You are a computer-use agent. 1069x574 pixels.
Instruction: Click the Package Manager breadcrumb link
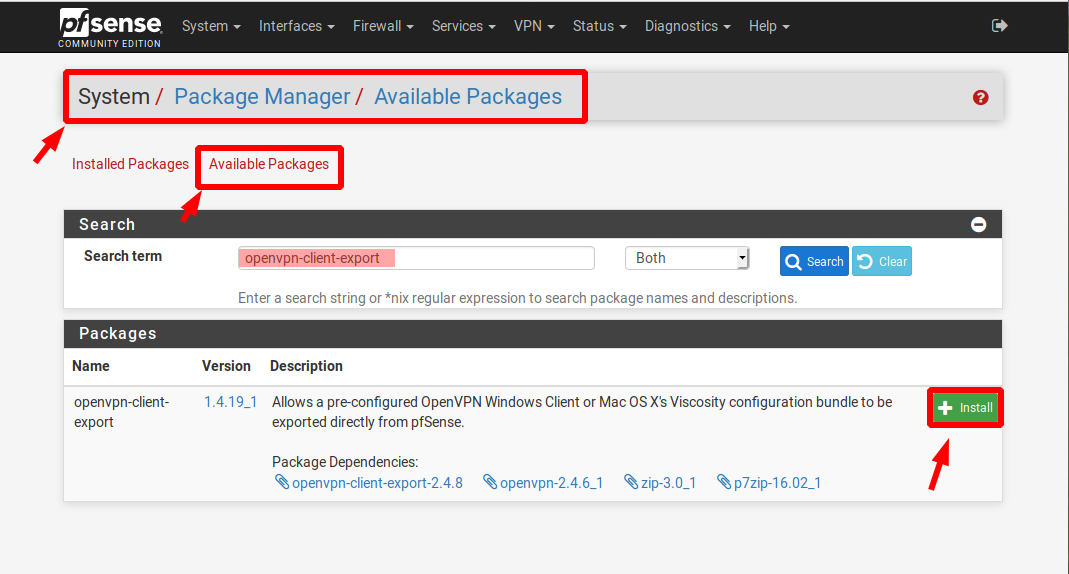262,97
